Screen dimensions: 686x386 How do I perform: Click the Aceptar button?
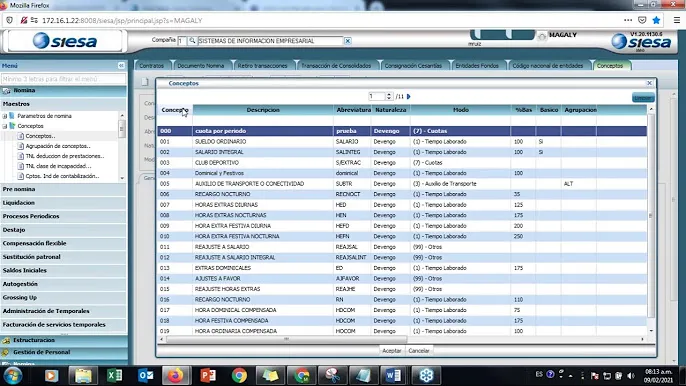(392, 351)
